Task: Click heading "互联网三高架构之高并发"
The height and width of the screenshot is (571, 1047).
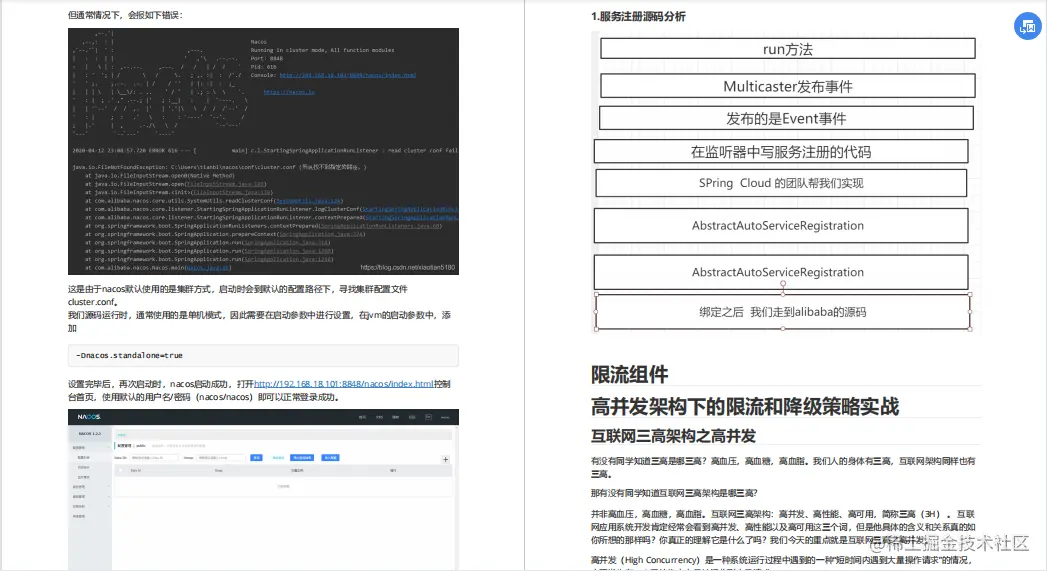Action: click(x=673, y=436)
